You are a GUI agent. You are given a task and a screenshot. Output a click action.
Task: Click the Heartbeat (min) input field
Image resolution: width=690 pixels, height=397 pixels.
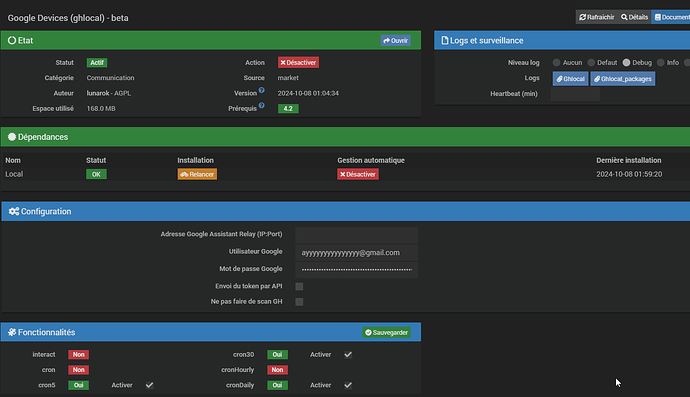coord(576,94)
